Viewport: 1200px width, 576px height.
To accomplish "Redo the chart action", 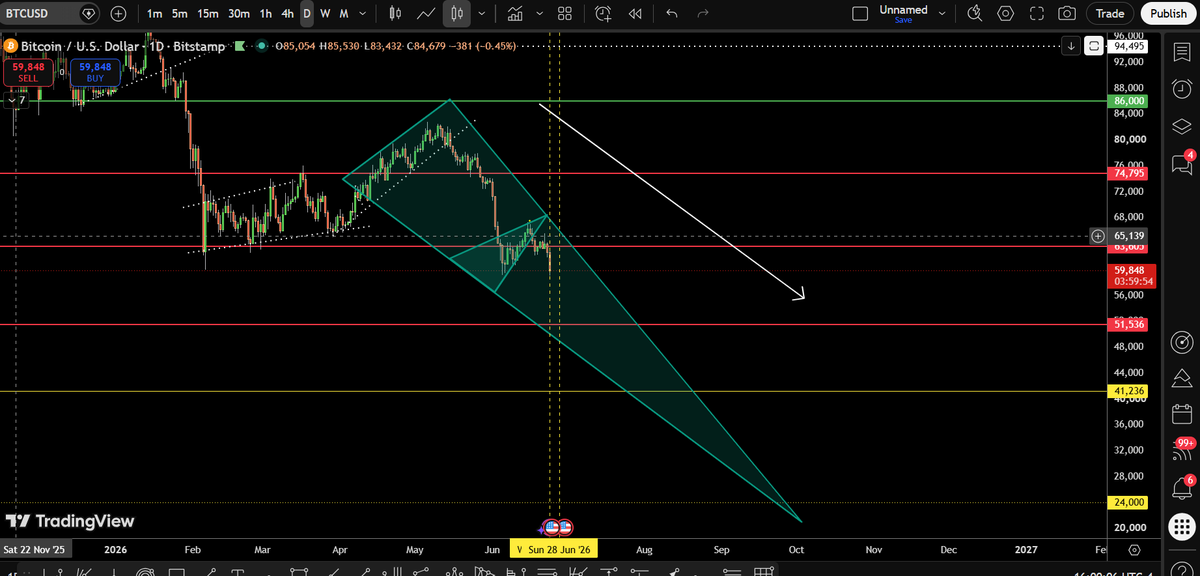I will 702,14.
